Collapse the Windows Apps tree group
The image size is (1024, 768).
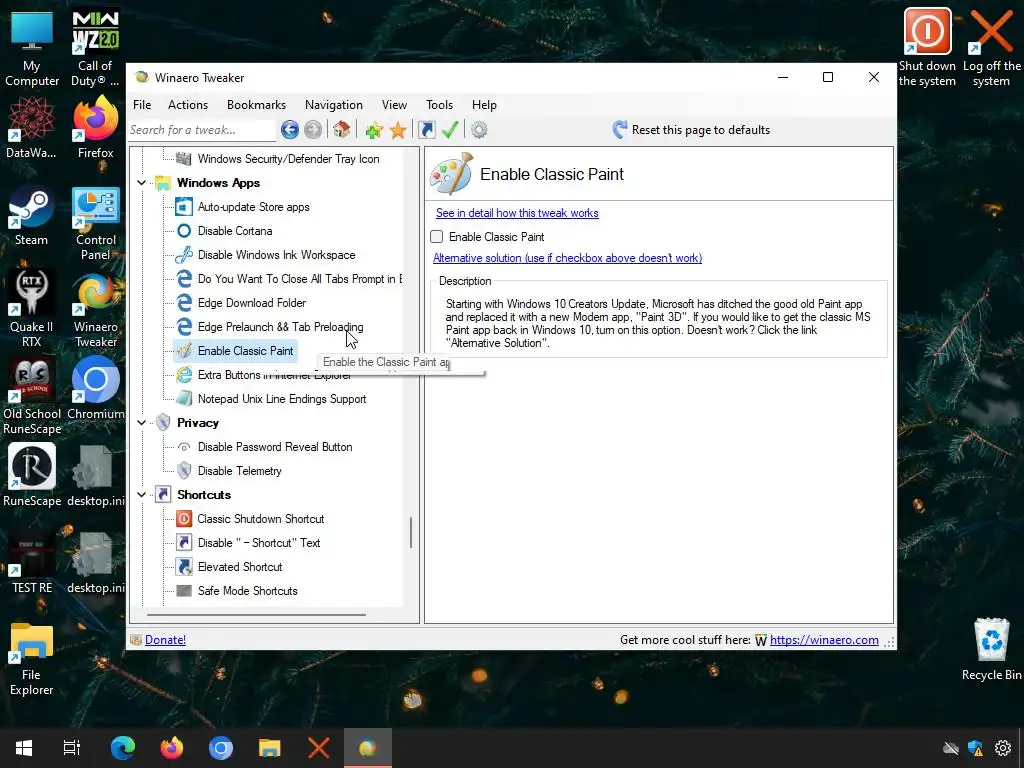tap(142, 183)
